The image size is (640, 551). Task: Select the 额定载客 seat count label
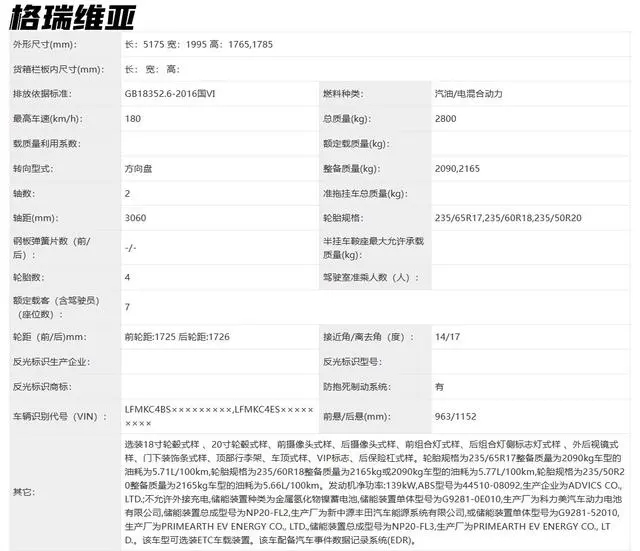(x=56, y=307)
